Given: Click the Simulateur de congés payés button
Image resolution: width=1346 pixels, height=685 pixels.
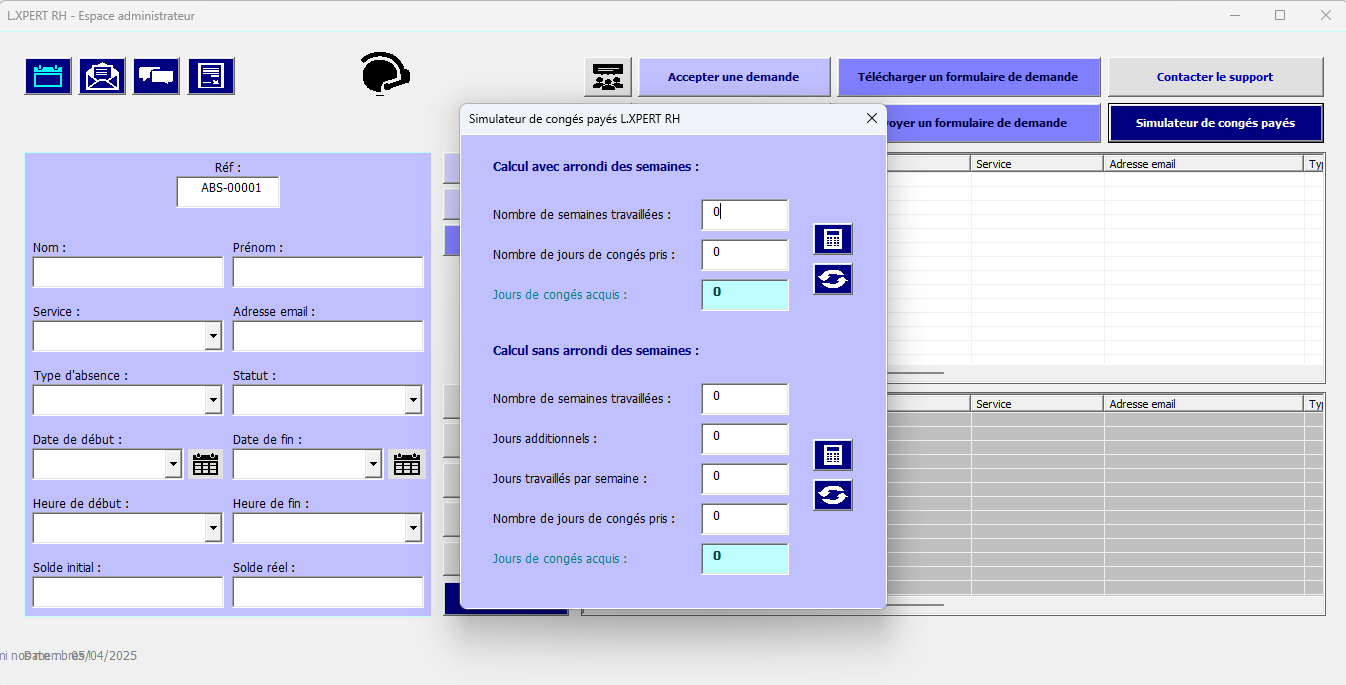Looking at the screenshot, I should pyautogui.click(x=1215, y=123).
